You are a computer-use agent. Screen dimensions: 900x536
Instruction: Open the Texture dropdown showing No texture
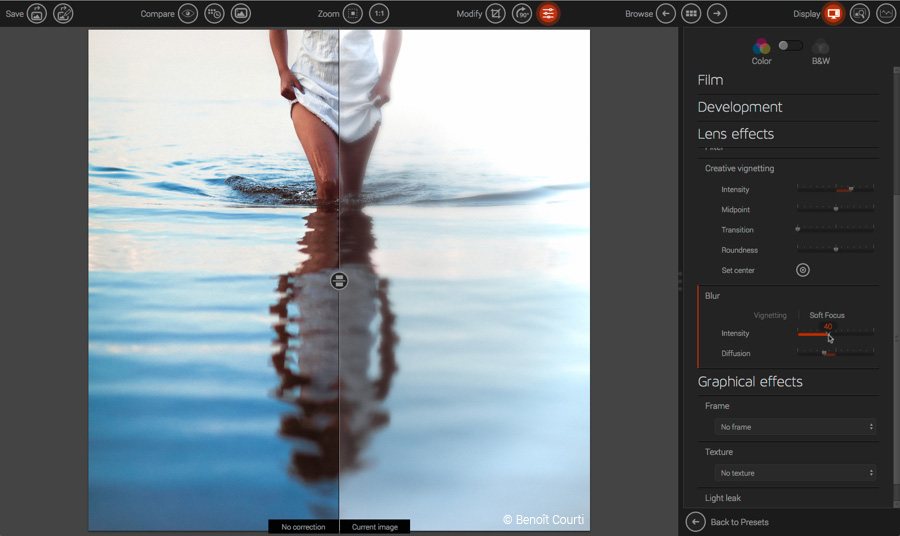tap(795, 473)
